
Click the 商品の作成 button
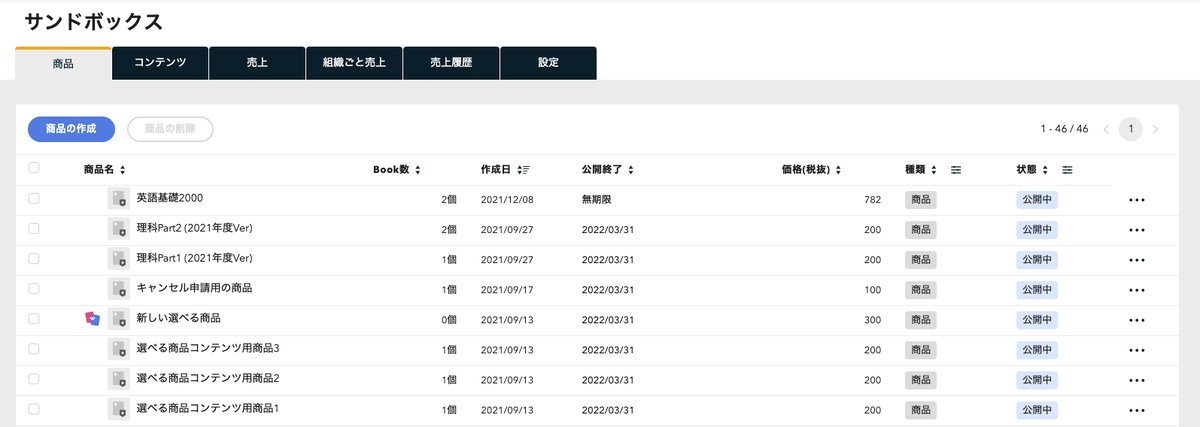pos(71,129)
